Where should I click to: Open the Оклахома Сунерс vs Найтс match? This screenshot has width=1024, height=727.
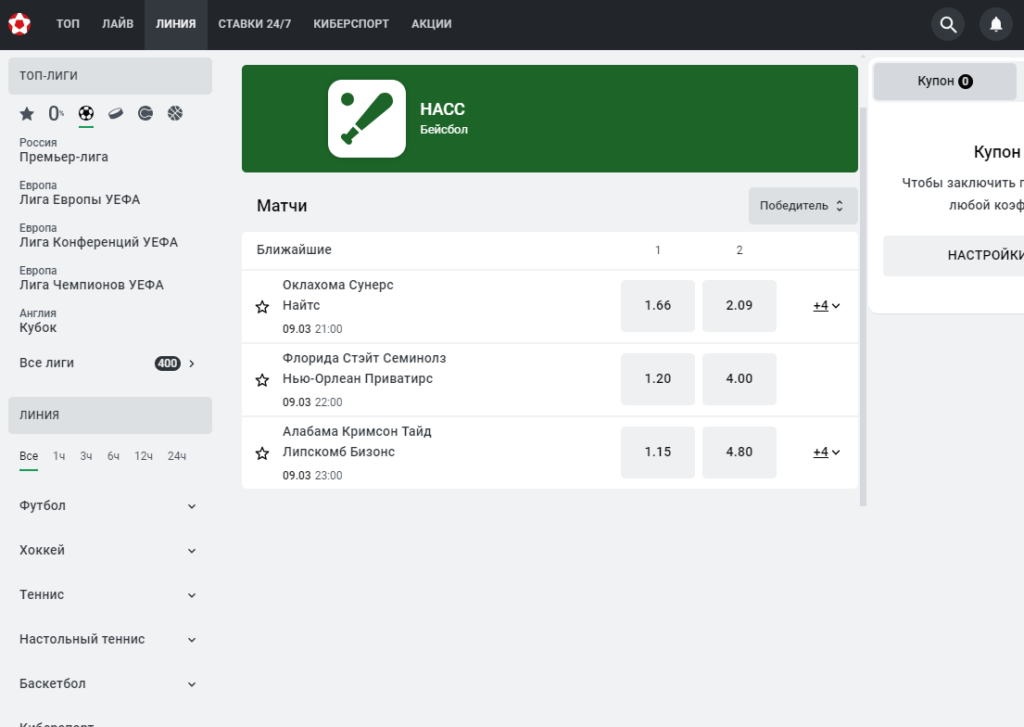click(x=338, y=295)
